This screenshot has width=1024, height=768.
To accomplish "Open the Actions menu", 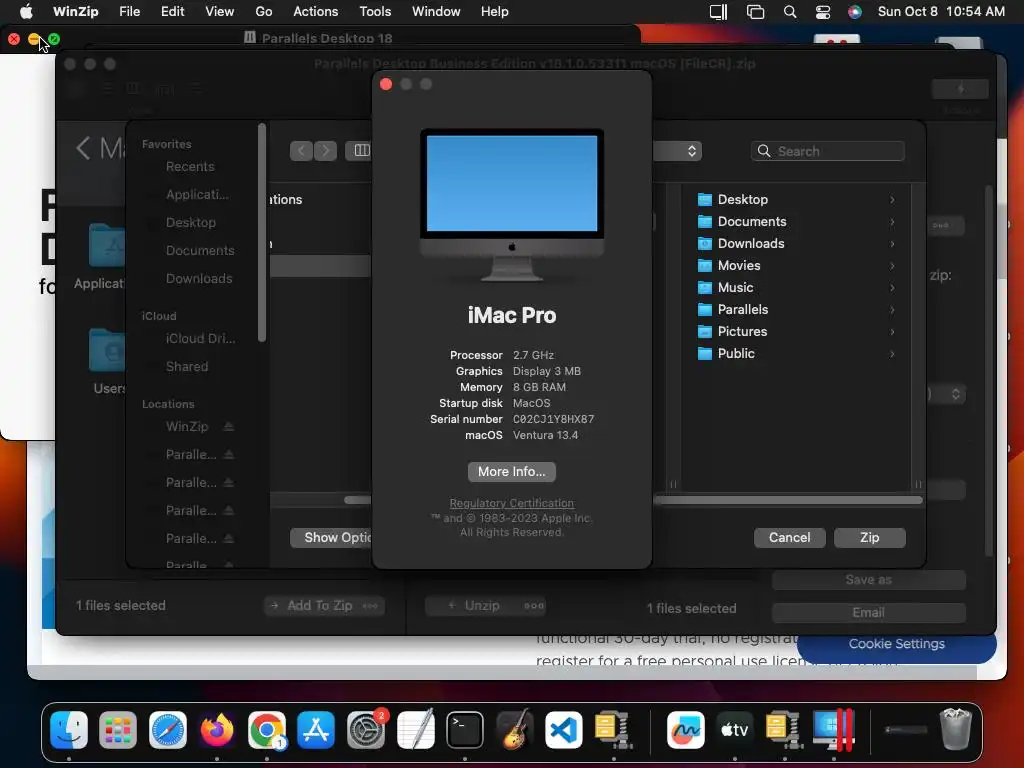I will pos(315,12).
